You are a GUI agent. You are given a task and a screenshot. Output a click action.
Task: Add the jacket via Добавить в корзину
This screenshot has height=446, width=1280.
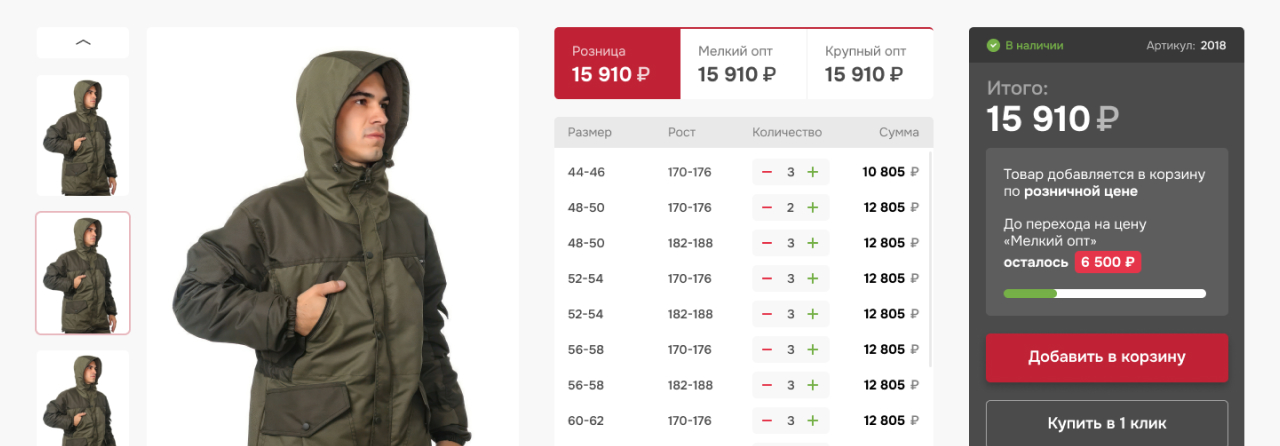pyautogui.click(x=1107, y=357)
